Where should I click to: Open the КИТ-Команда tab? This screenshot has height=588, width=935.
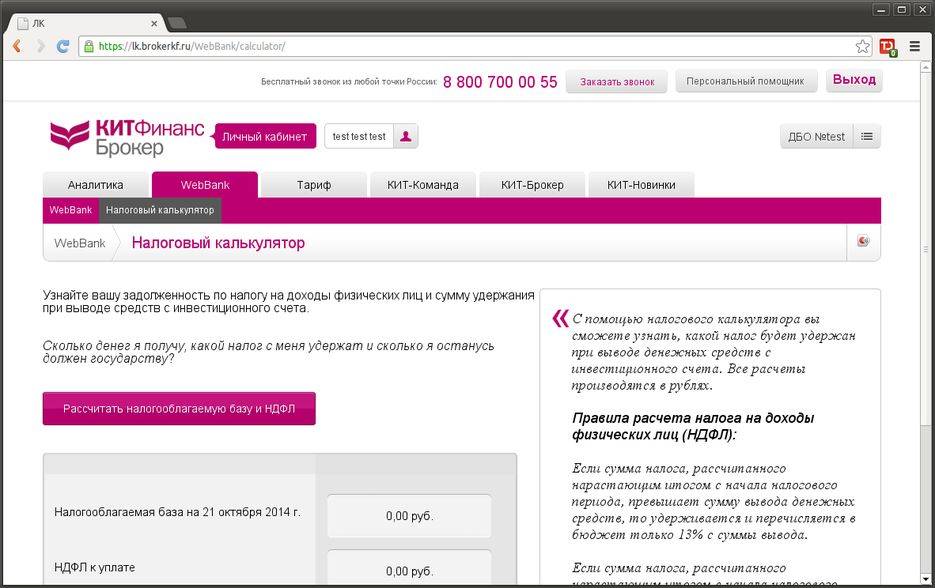pos(423,185)
